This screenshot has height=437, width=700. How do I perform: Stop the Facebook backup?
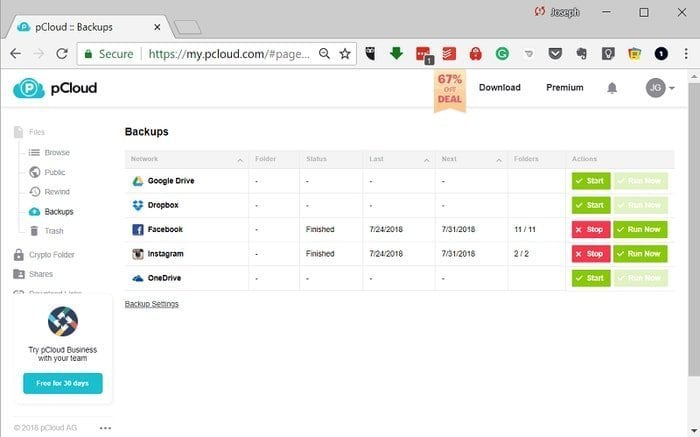tap(591, 229)
